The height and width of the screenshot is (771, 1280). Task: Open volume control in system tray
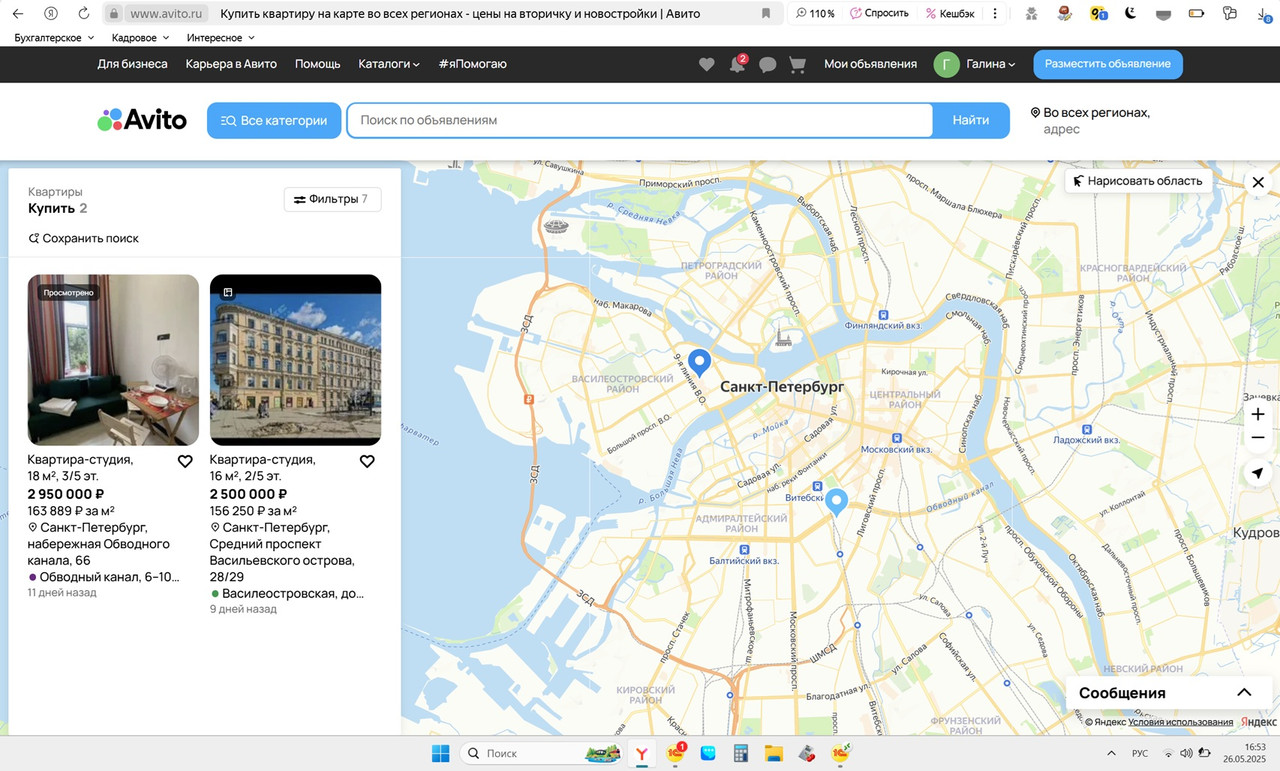pyautogui.click(x=1186, y=753)
